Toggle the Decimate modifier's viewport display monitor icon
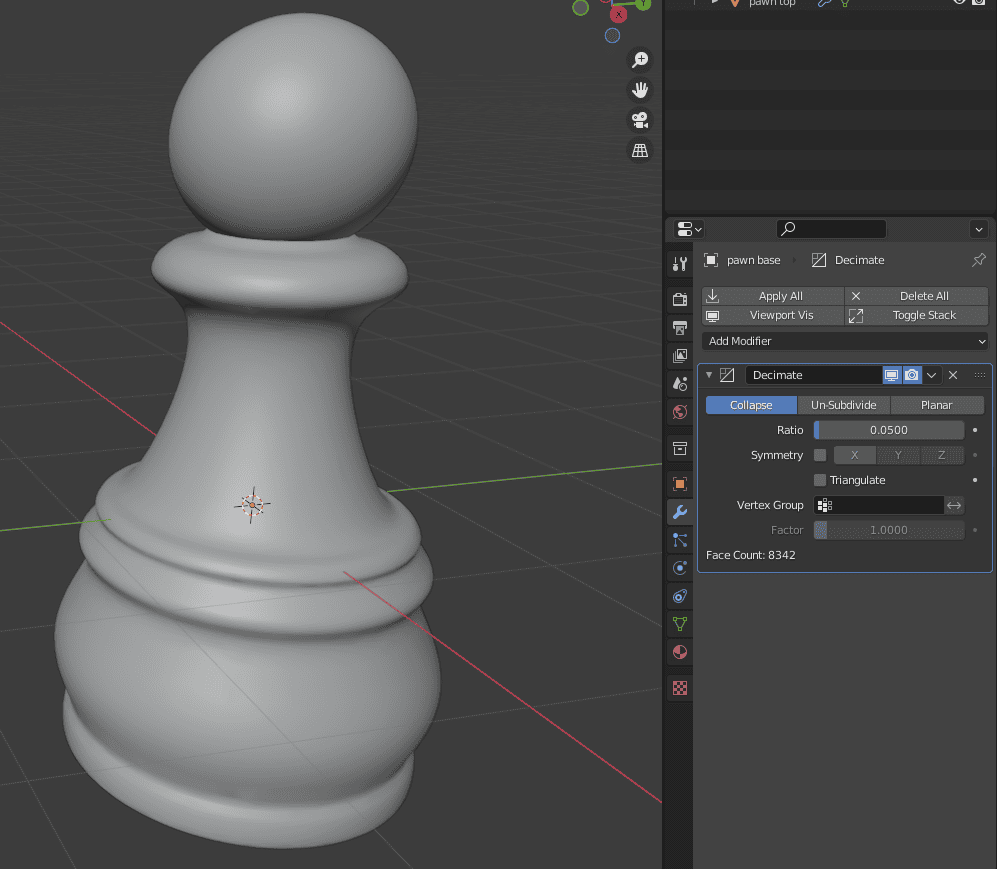 890,375
